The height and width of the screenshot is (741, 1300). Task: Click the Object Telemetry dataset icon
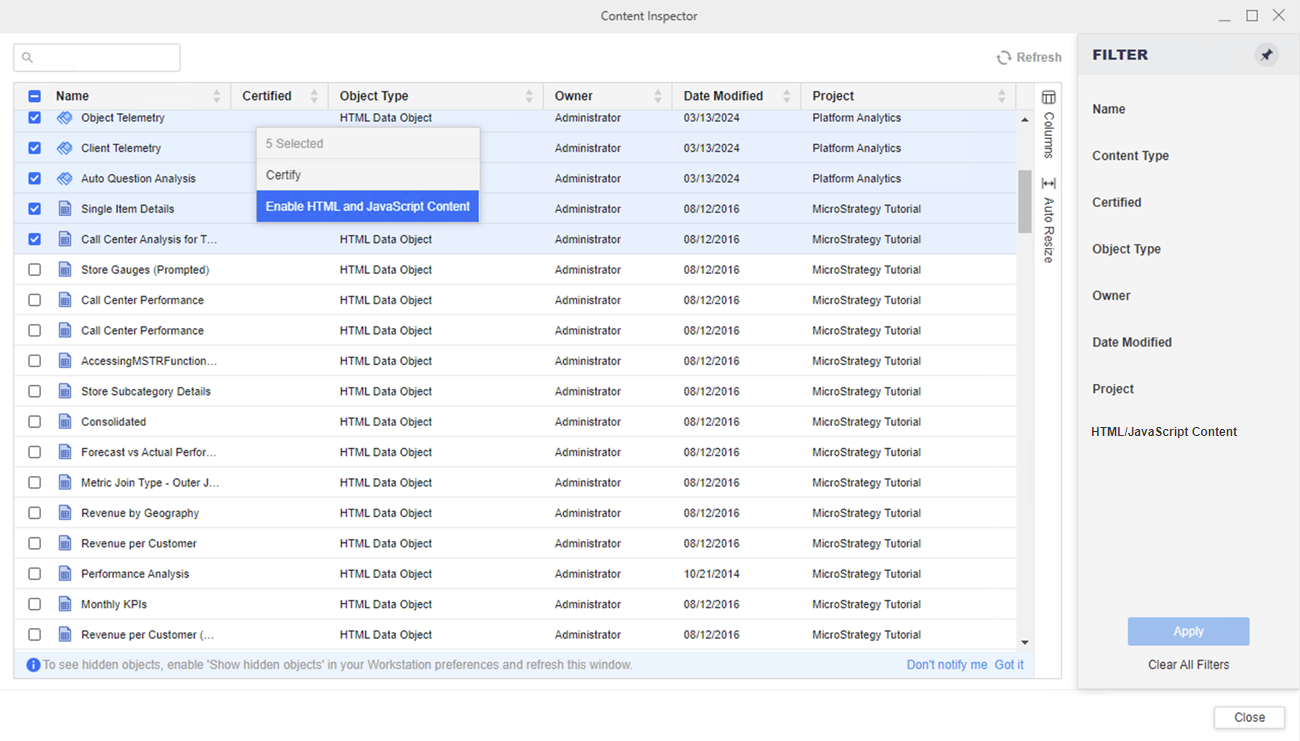click(x=65, y=118)
